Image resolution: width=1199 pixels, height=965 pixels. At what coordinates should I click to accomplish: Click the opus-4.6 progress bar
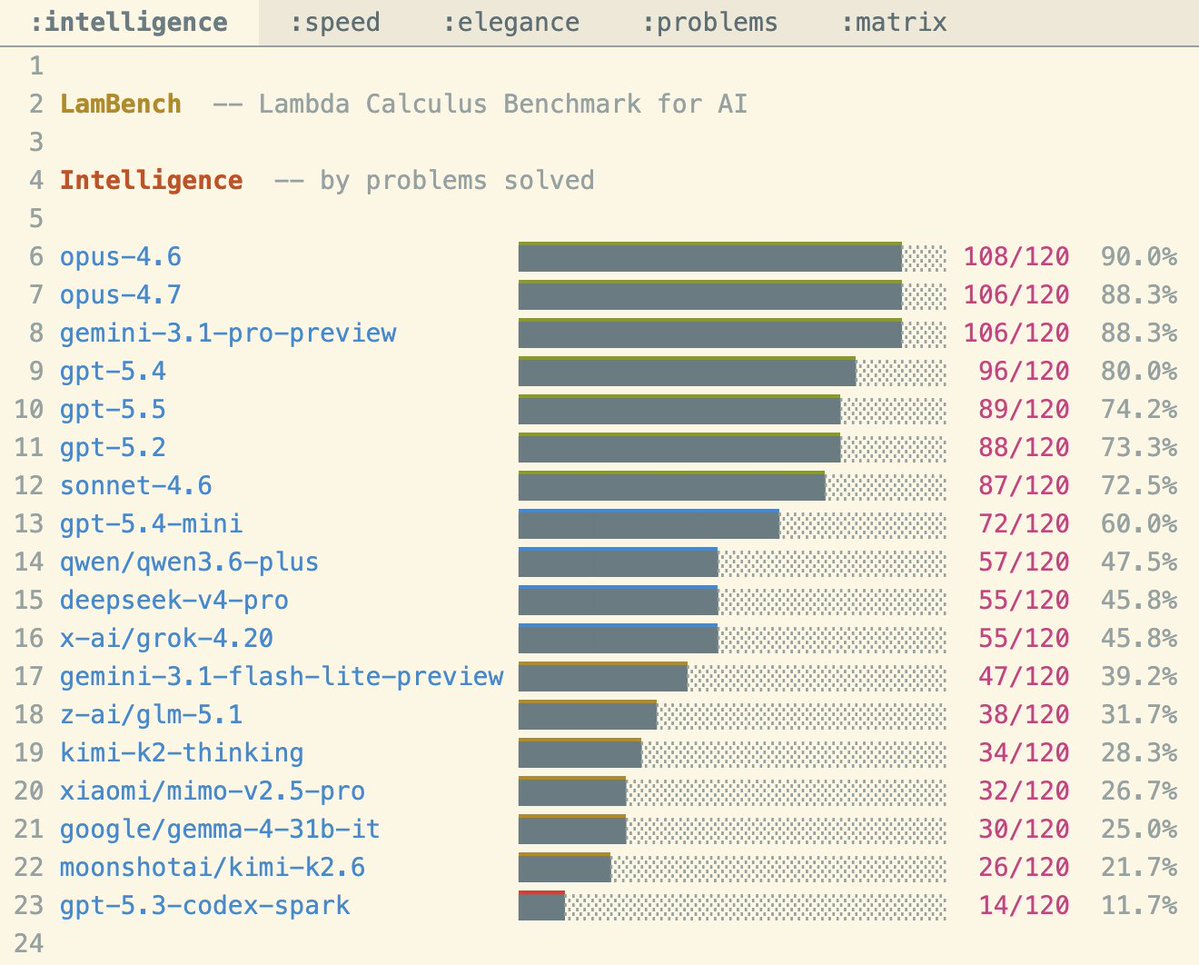[733, 257]
